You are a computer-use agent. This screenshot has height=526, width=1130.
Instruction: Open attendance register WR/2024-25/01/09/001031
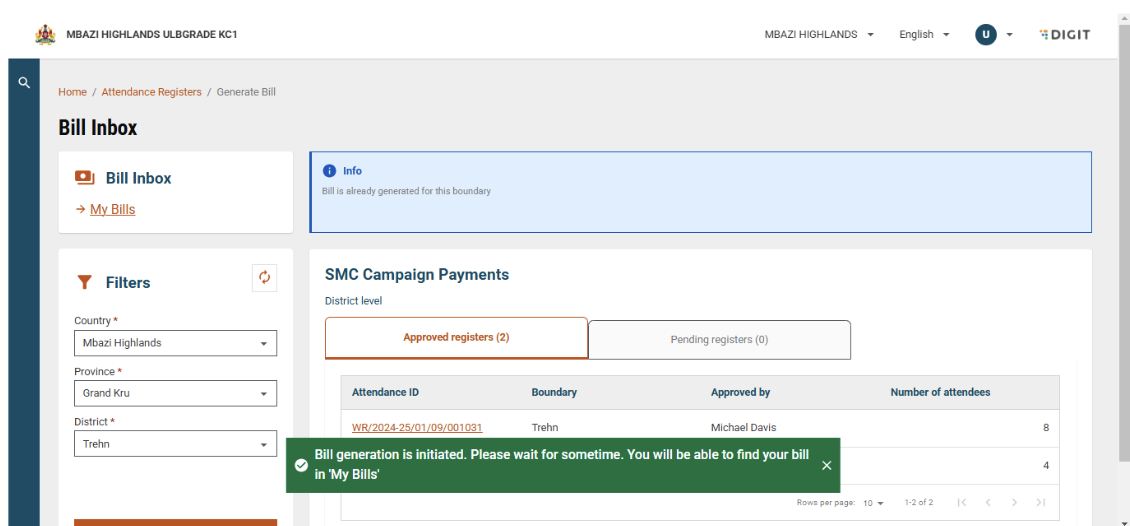point(417,428)
